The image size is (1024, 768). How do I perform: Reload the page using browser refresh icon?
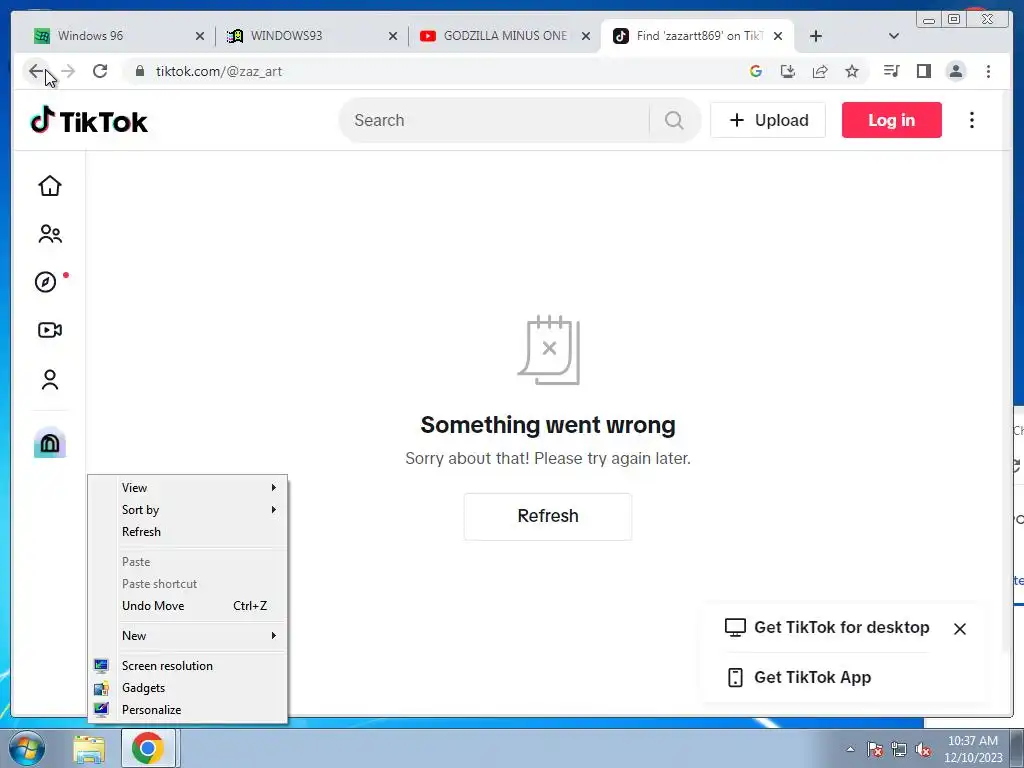pos(100,71)
